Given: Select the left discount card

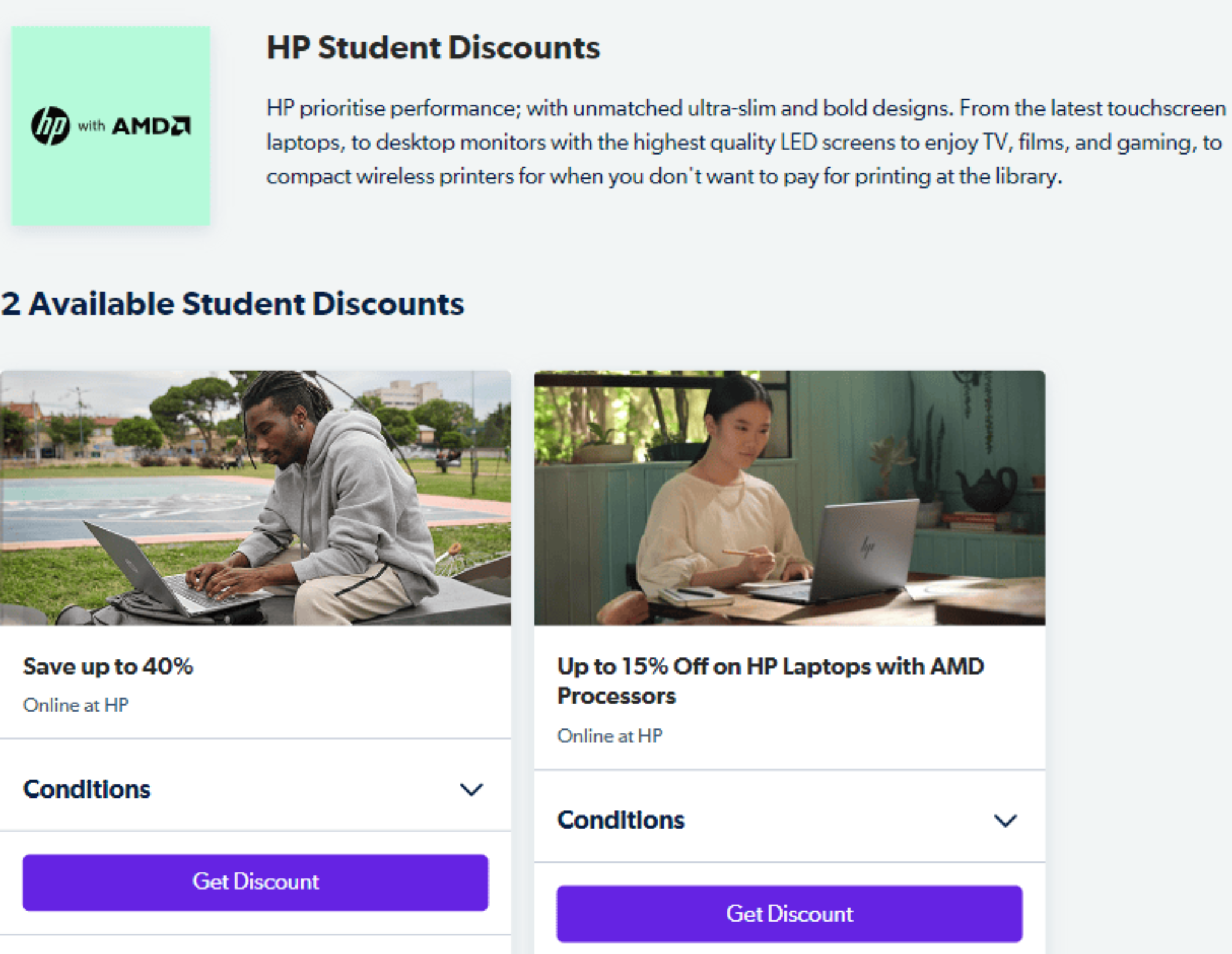Looking at the screenshot, I should click(255, 662).
